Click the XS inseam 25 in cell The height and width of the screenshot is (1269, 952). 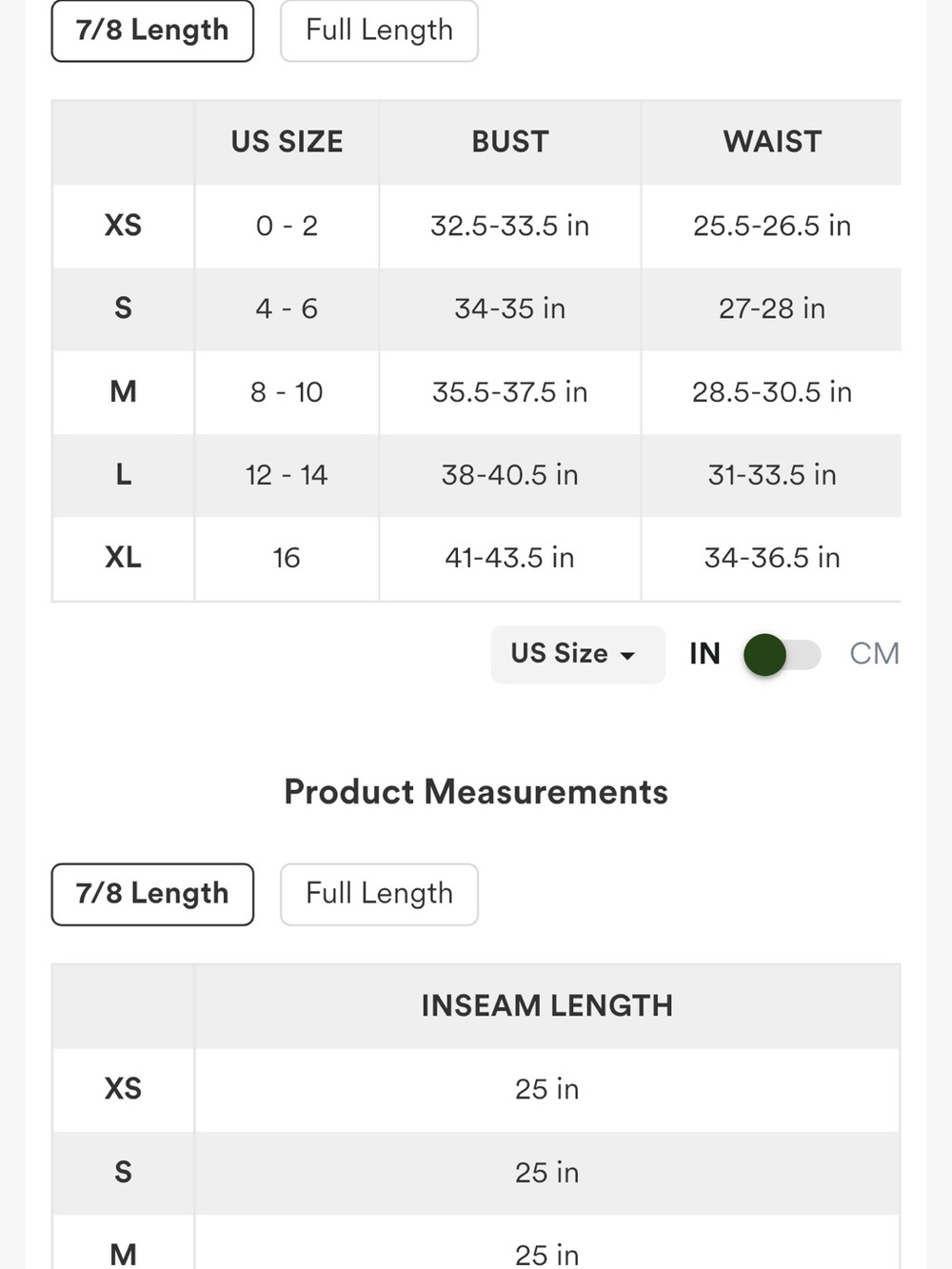547,1089
